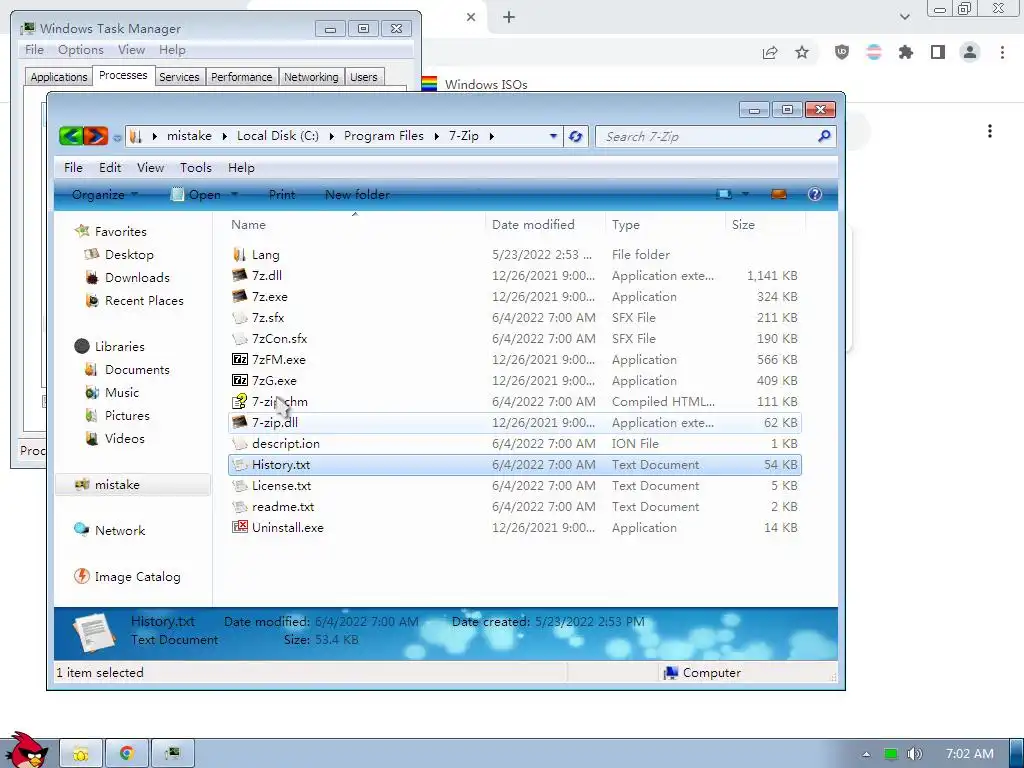Click the Change your view icon
This screenshot has height=768, width=1024.
point(724,195)
